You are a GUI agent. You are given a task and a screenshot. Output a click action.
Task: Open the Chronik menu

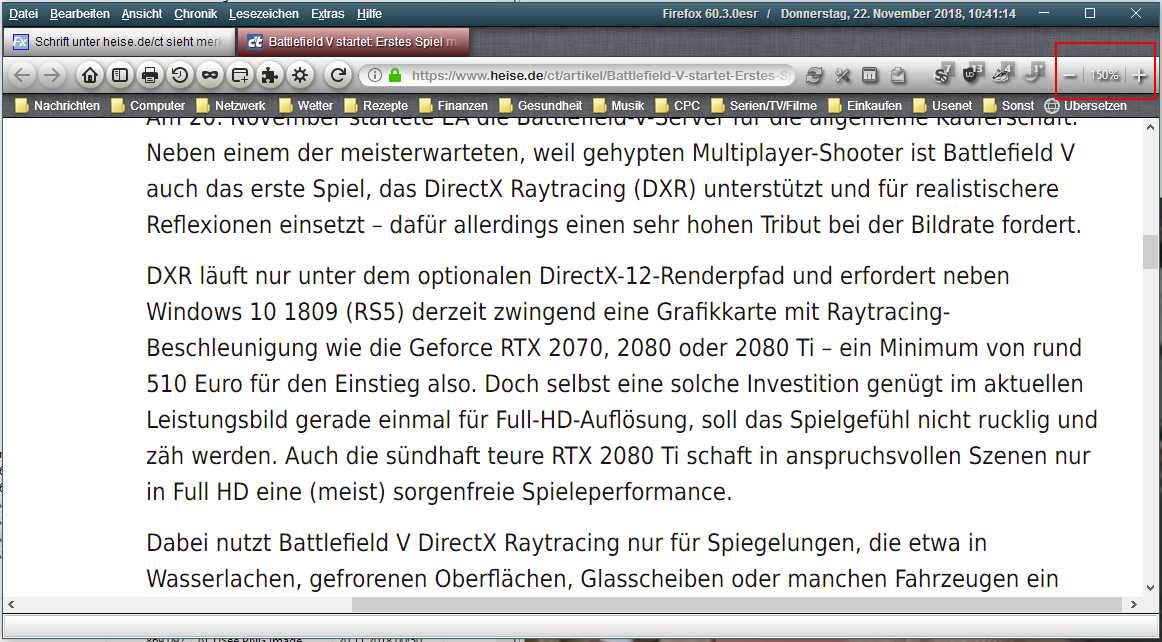(x=196, y=14)
